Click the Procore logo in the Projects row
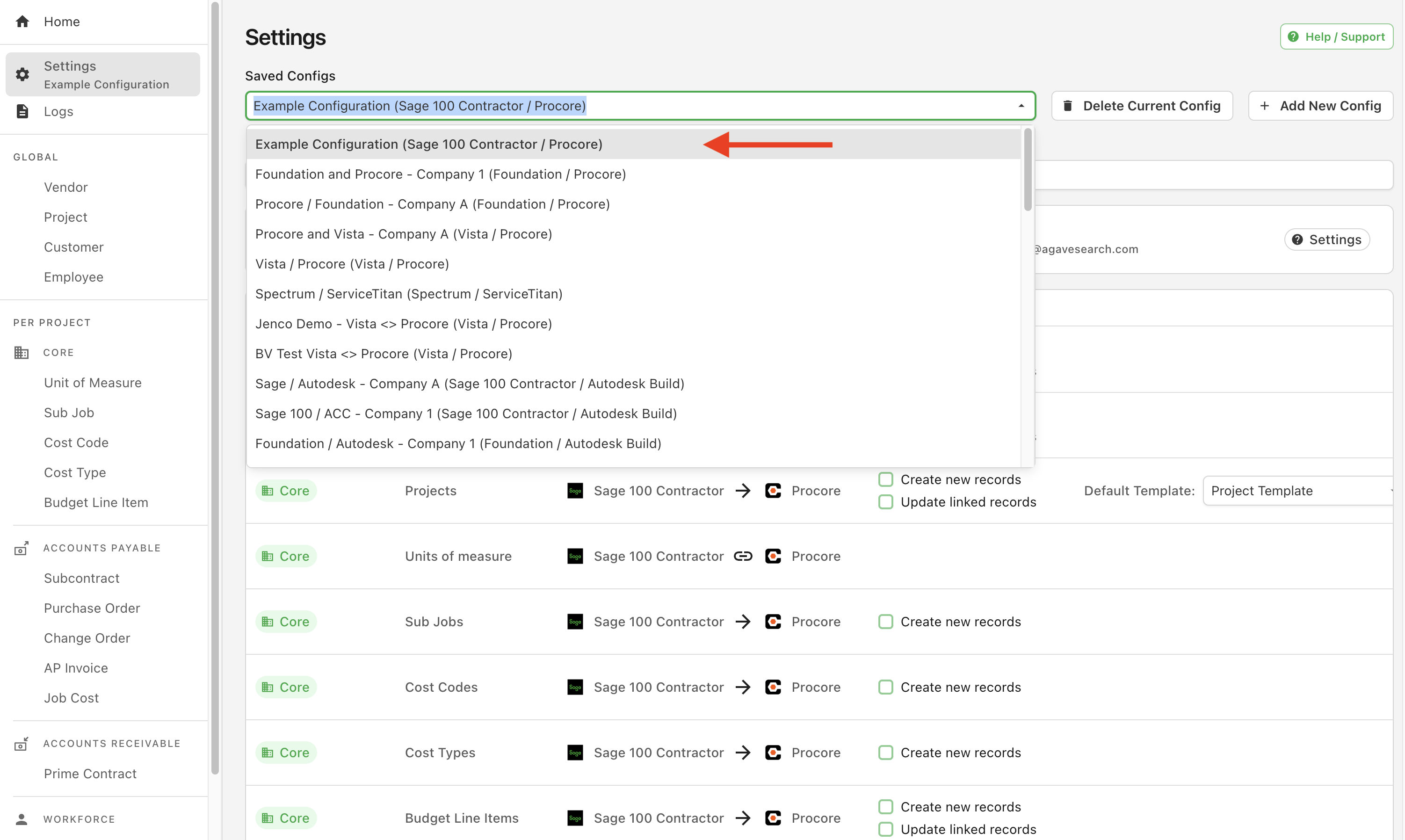Viewport: 1405px width, 840px height. (773, 491)
